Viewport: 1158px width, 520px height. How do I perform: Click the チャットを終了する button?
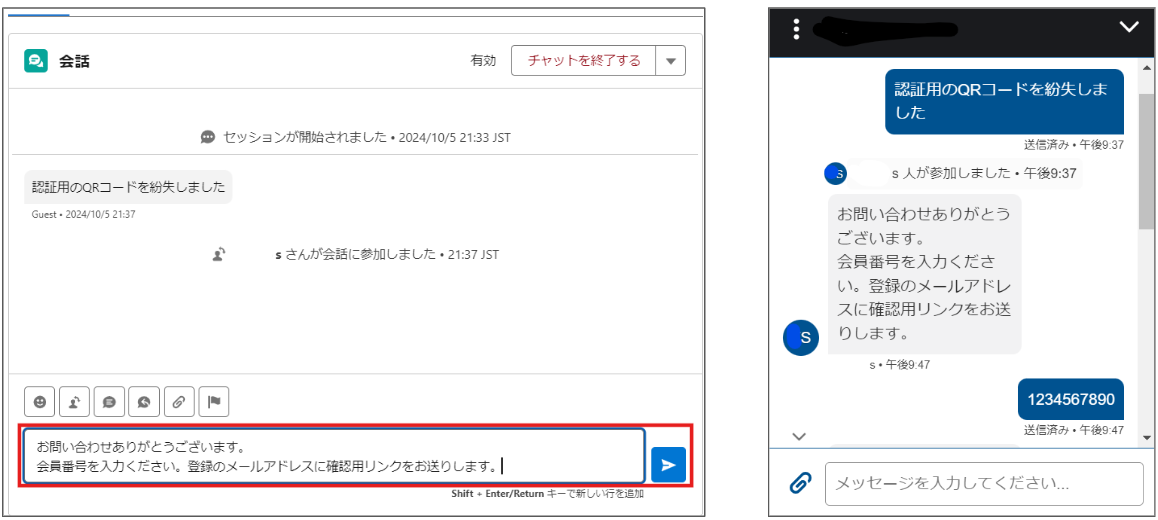pos(583,61)
